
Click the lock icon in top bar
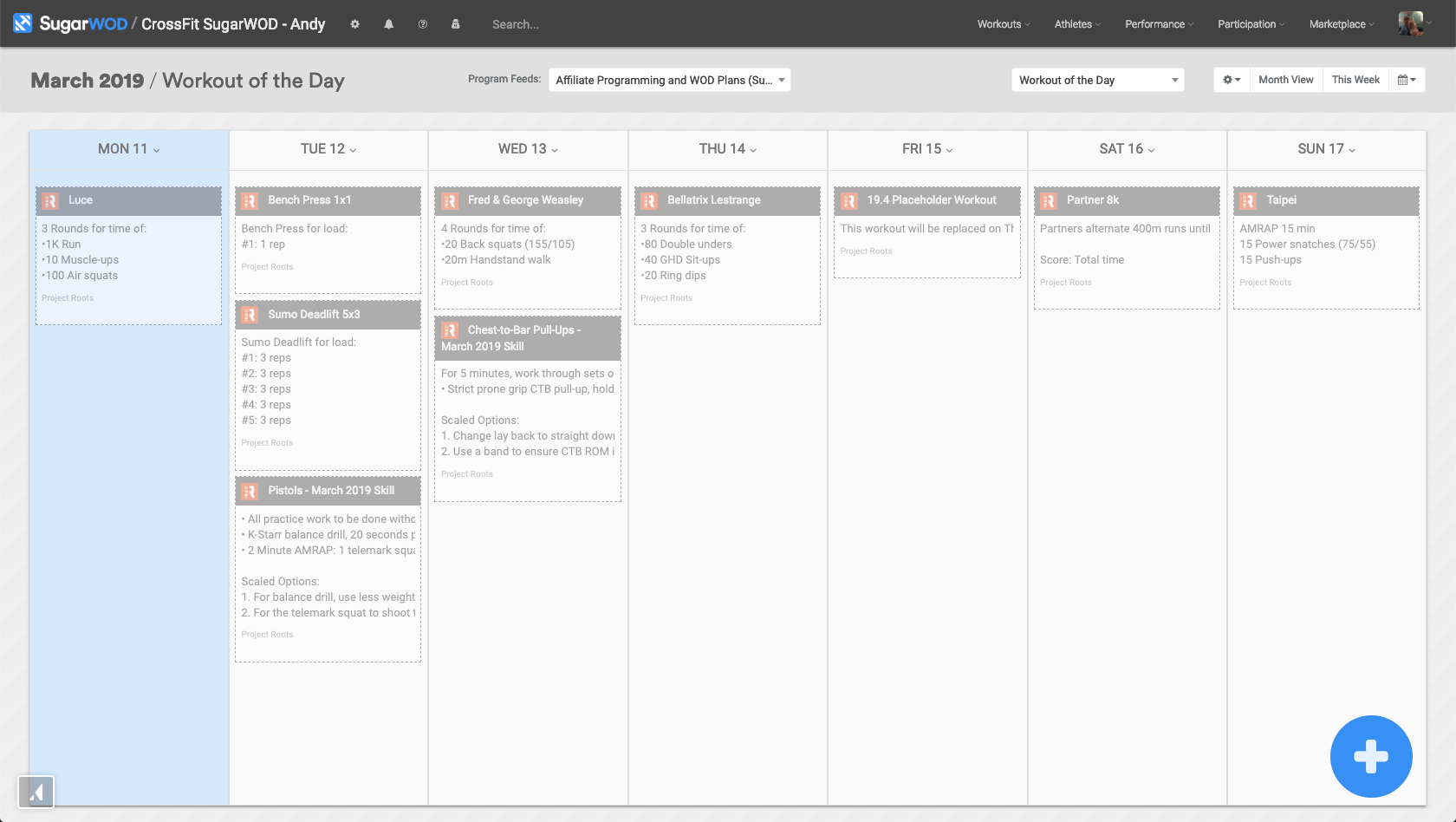456,24
